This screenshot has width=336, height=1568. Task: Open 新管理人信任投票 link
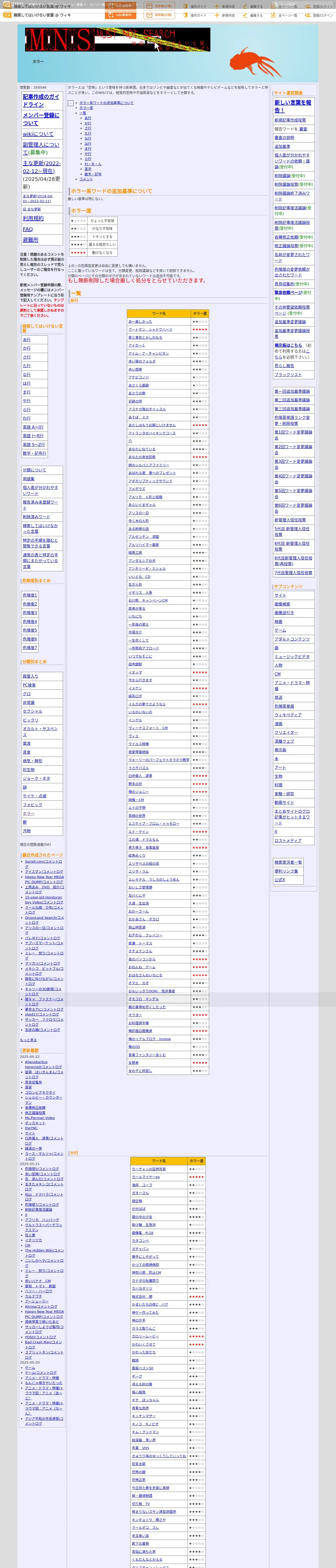pos(290,520)
